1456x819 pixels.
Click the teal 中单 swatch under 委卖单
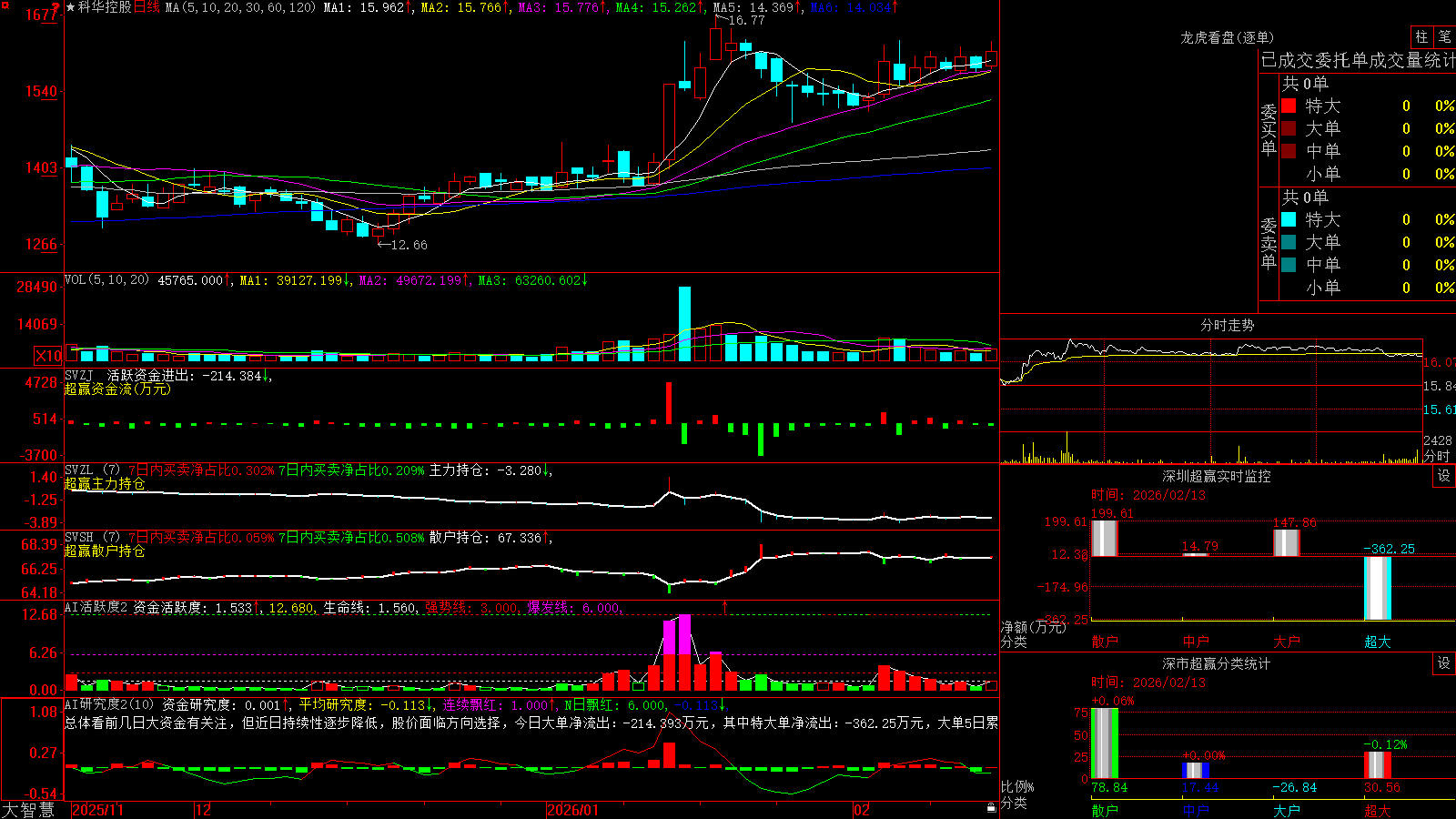point(1289,265)
